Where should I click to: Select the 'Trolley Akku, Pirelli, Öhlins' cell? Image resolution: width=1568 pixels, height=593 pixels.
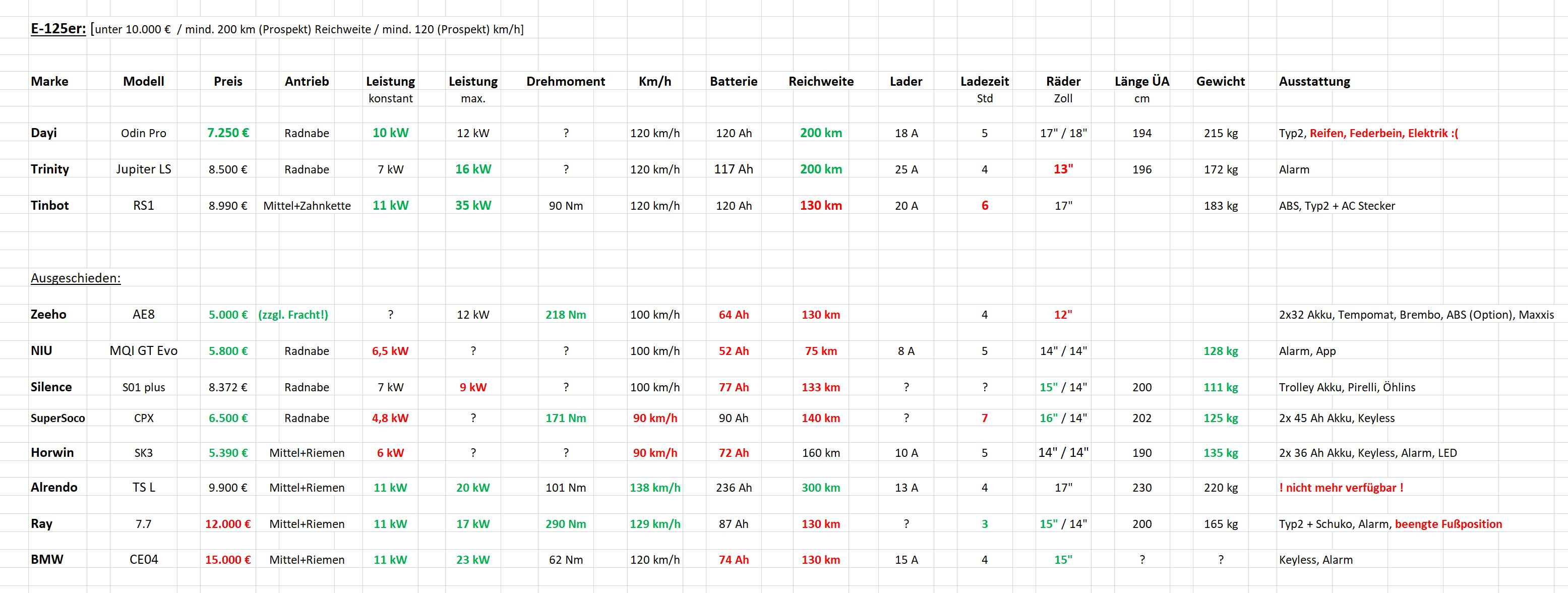pos(1347,387)
